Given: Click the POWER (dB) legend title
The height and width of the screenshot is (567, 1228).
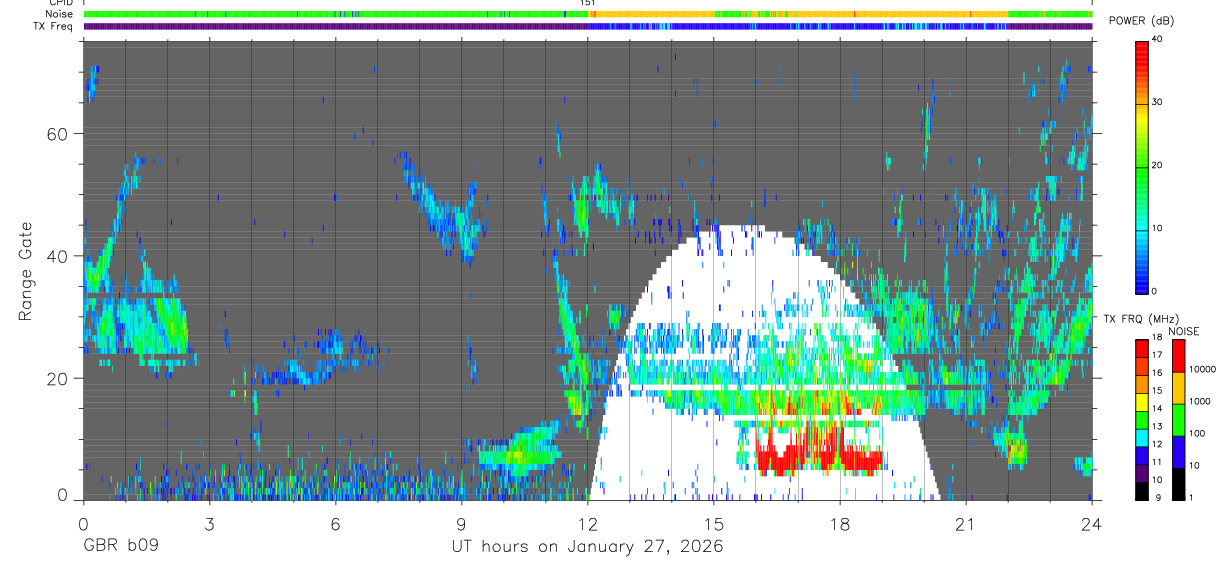Looking at the screenshot, I should coord(1143,21).
